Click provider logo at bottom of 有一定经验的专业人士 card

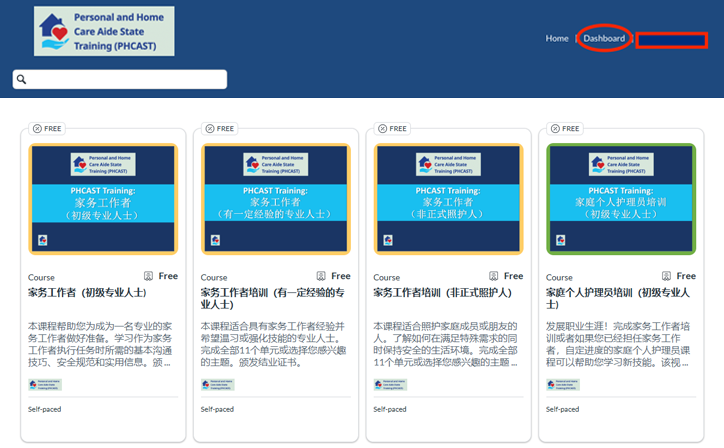219,384
